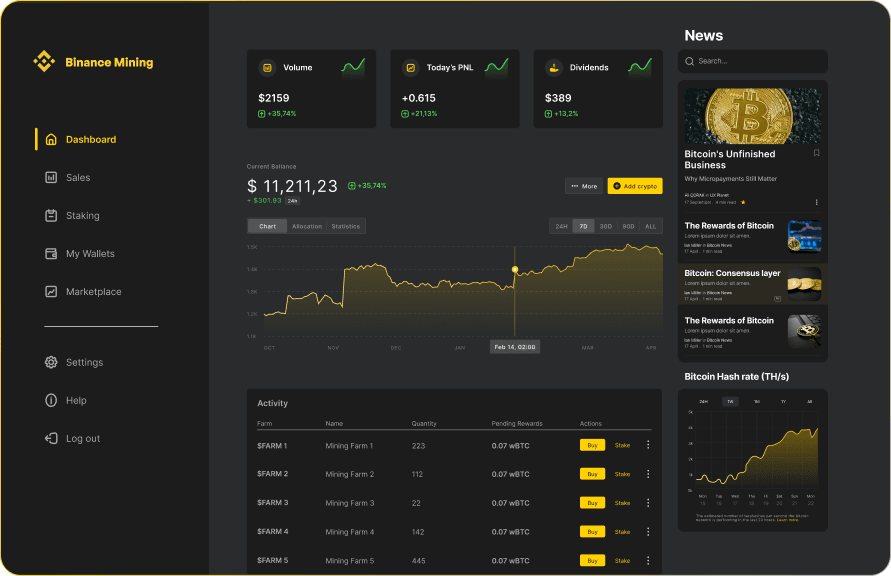
Task: Click the News search field
Action: pos(753,61)
